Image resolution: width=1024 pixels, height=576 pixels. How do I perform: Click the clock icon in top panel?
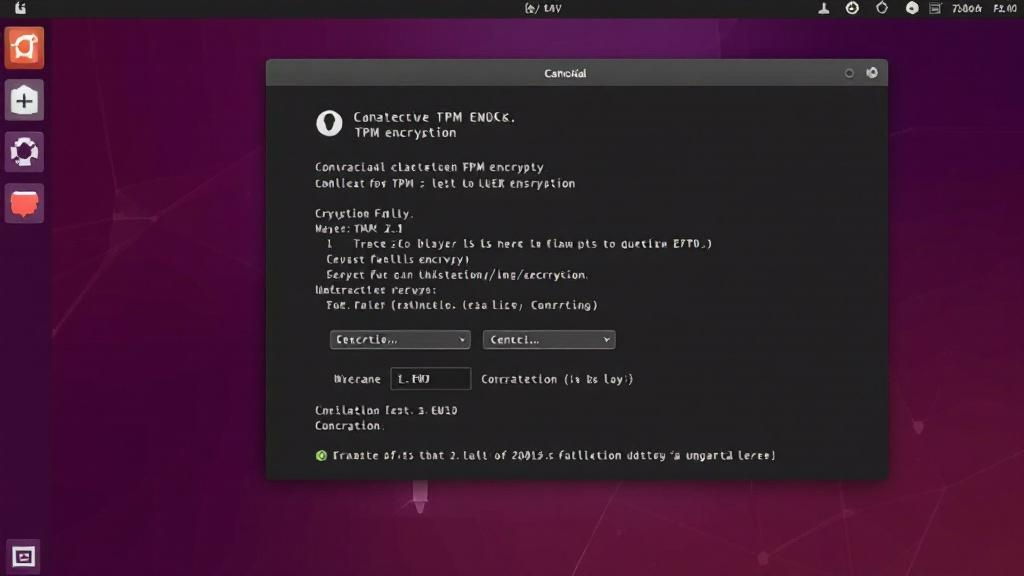pyautogui.click(x=852, y=8)
